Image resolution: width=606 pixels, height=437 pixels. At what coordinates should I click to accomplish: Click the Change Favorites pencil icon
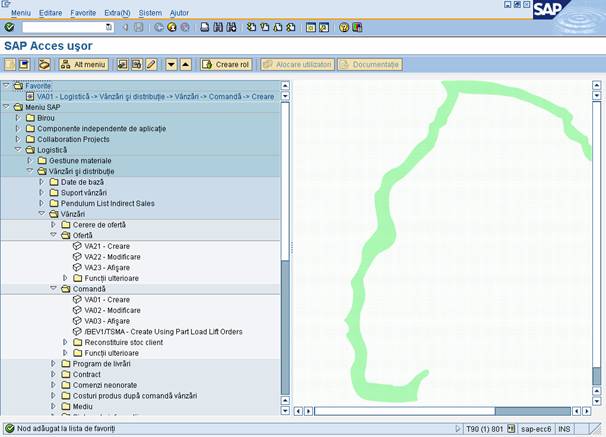tap(151, 65)
